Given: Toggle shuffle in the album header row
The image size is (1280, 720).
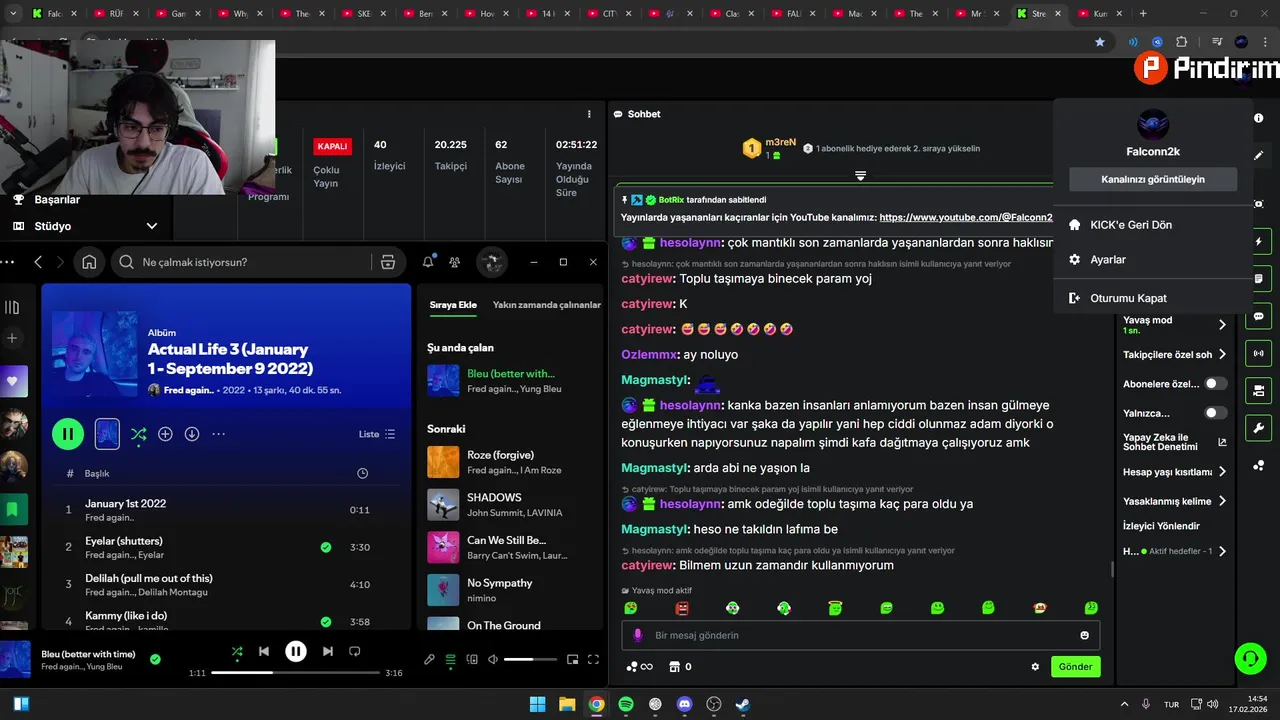Looking at the screenshot, I should [138, 434].
